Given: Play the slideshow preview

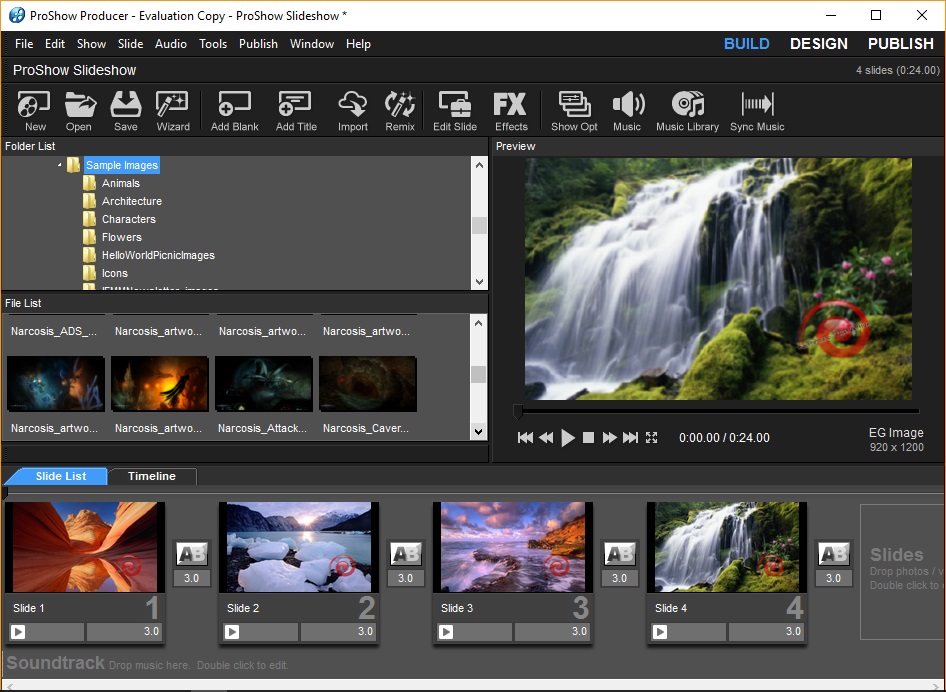Looking at the screenshot, I should 568,437.
